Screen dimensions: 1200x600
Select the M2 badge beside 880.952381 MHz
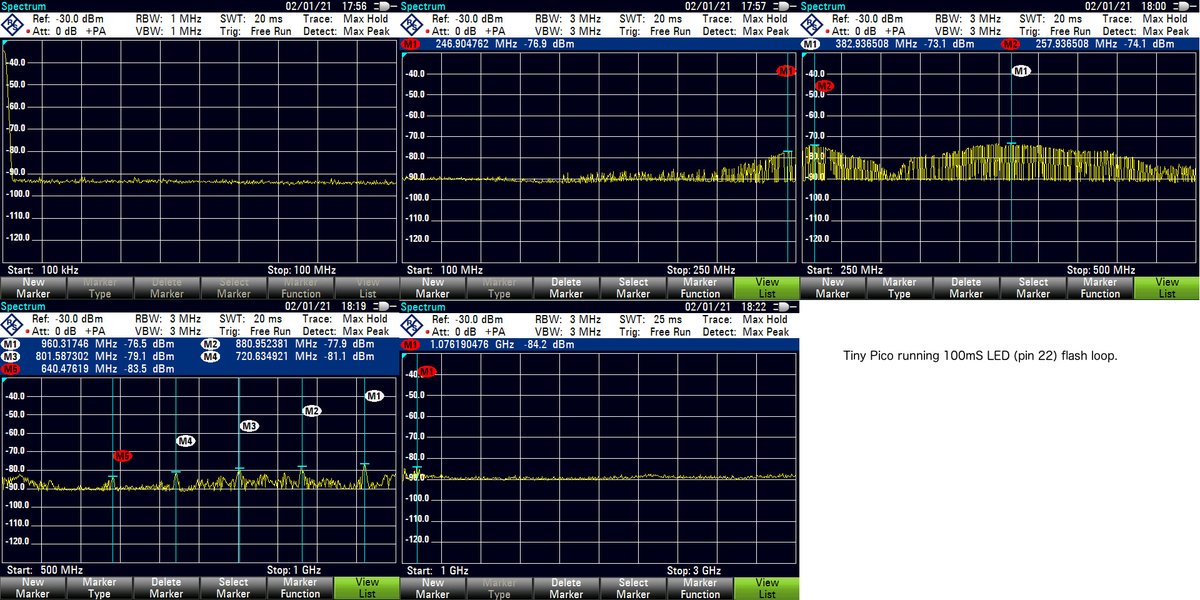(x=211, y=345)
